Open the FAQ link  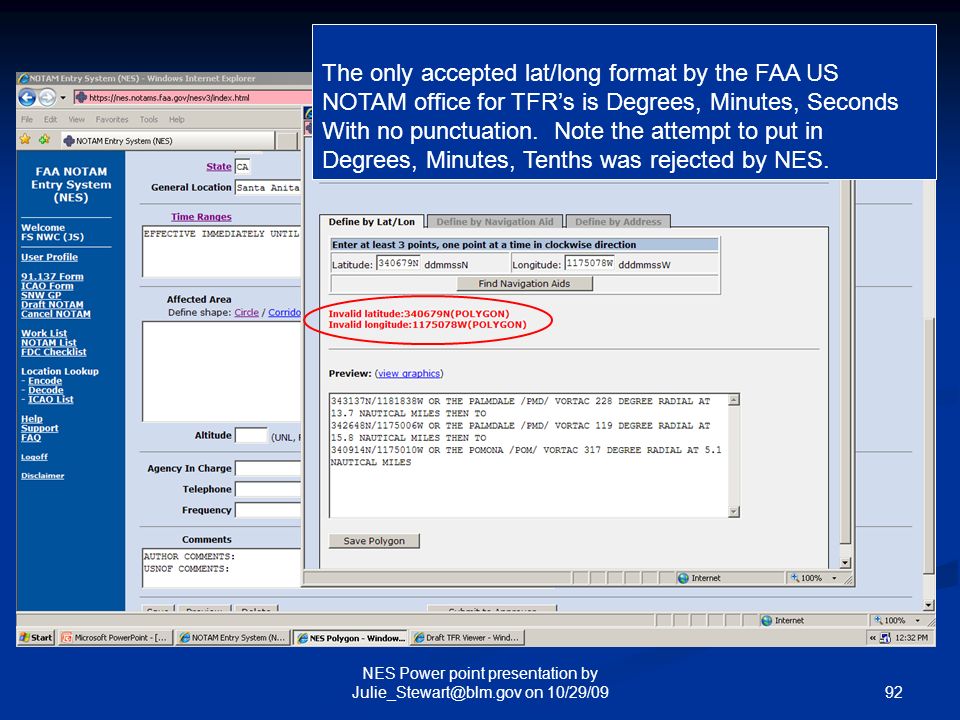[31, 437]
